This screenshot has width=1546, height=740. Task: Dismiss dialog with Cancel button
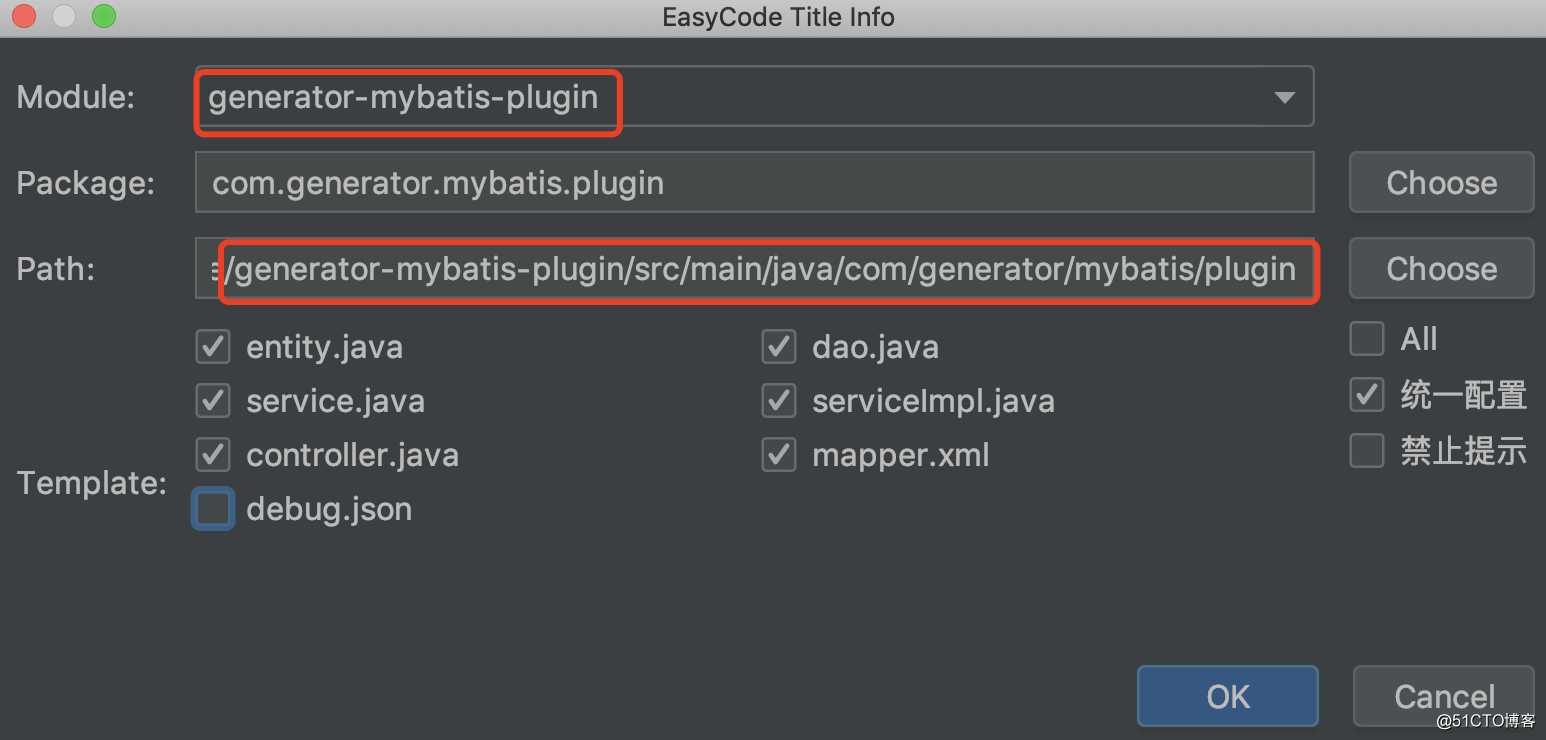pos(1444,696)
